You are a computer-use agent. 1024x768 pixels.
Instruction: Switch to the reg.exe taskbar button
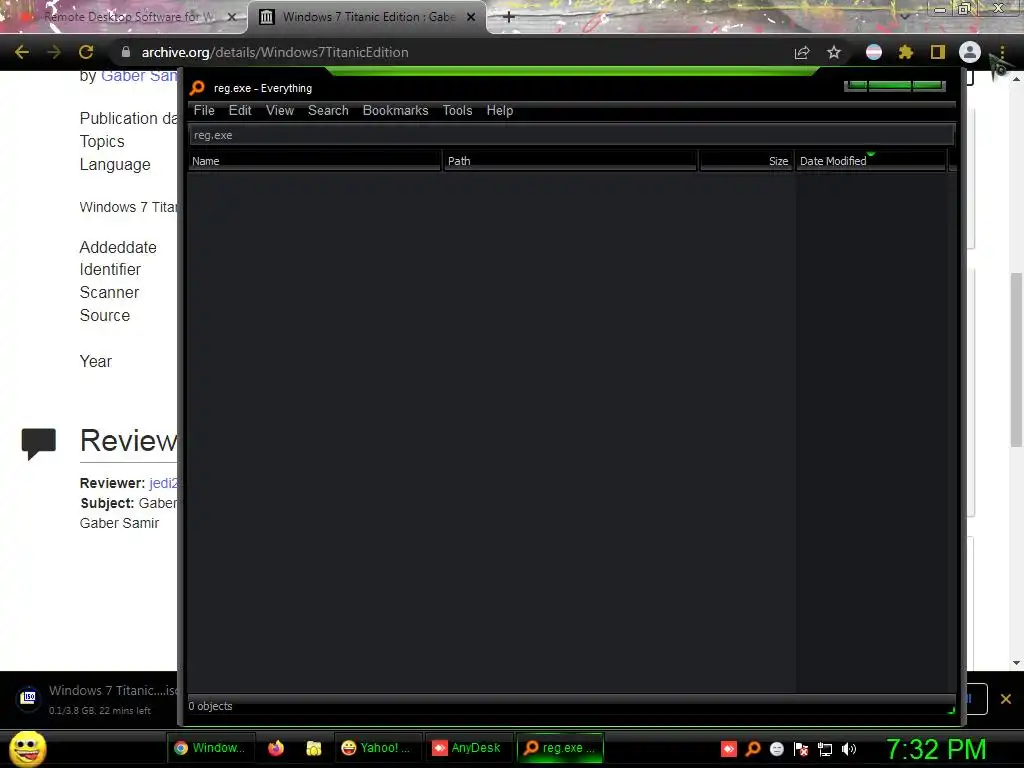(x=560, y=748)
